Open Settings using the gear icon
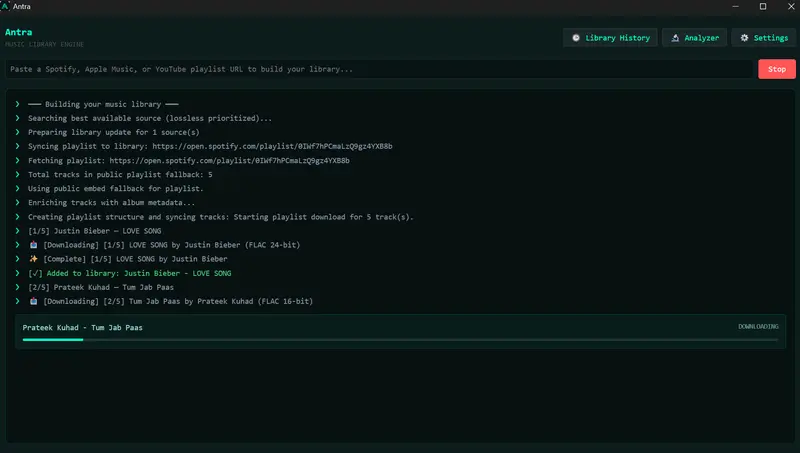 (743, 38)
